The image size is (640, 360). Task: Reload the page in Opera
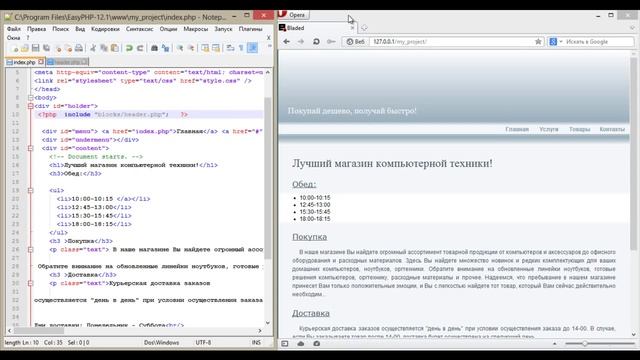pos(316,42)
